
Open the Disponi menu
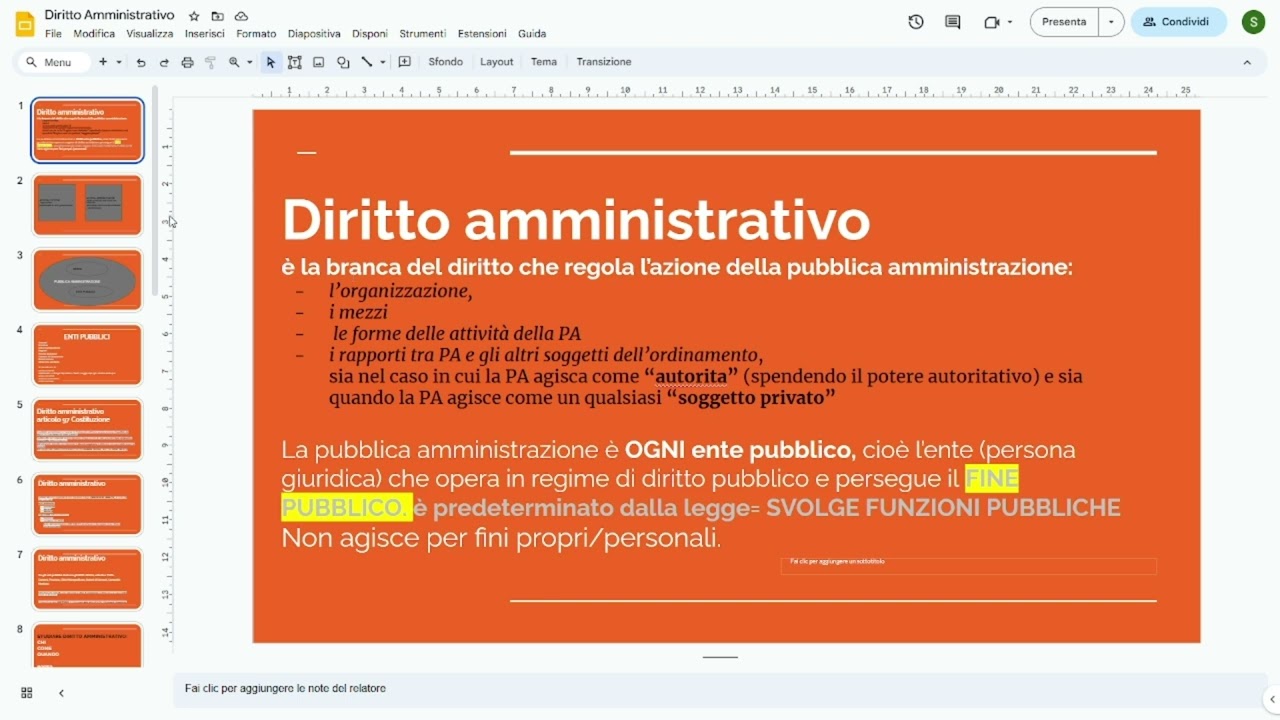coord(370,34)
